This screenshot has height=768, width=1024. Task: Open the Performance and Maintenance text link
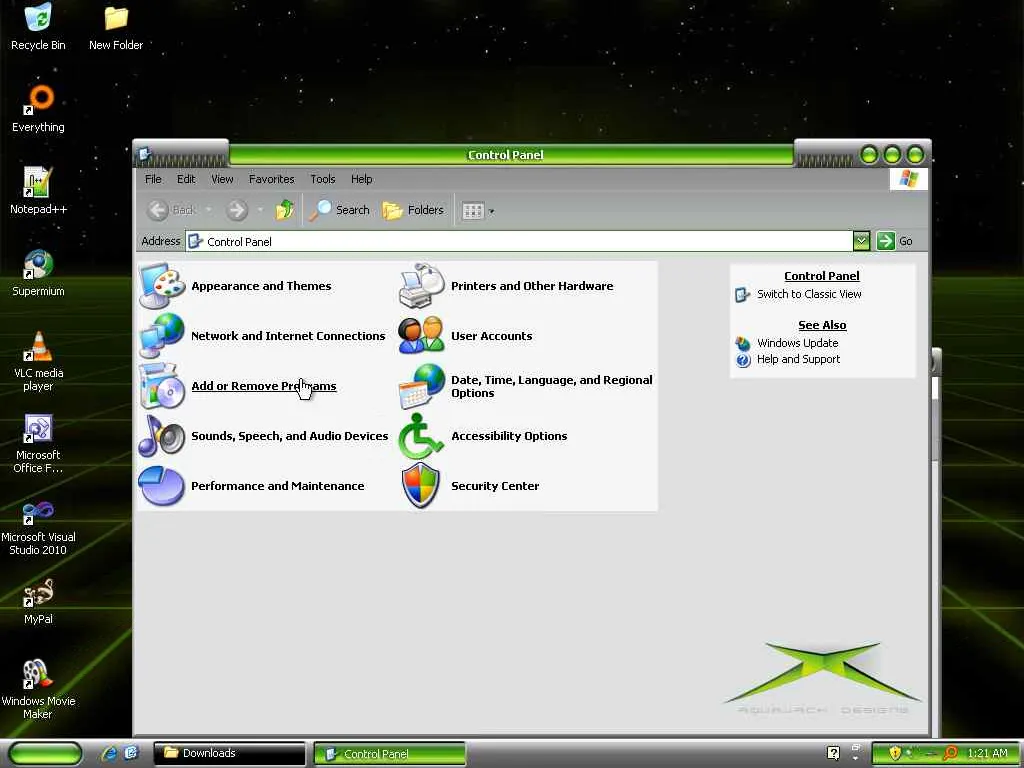[278, 486]
